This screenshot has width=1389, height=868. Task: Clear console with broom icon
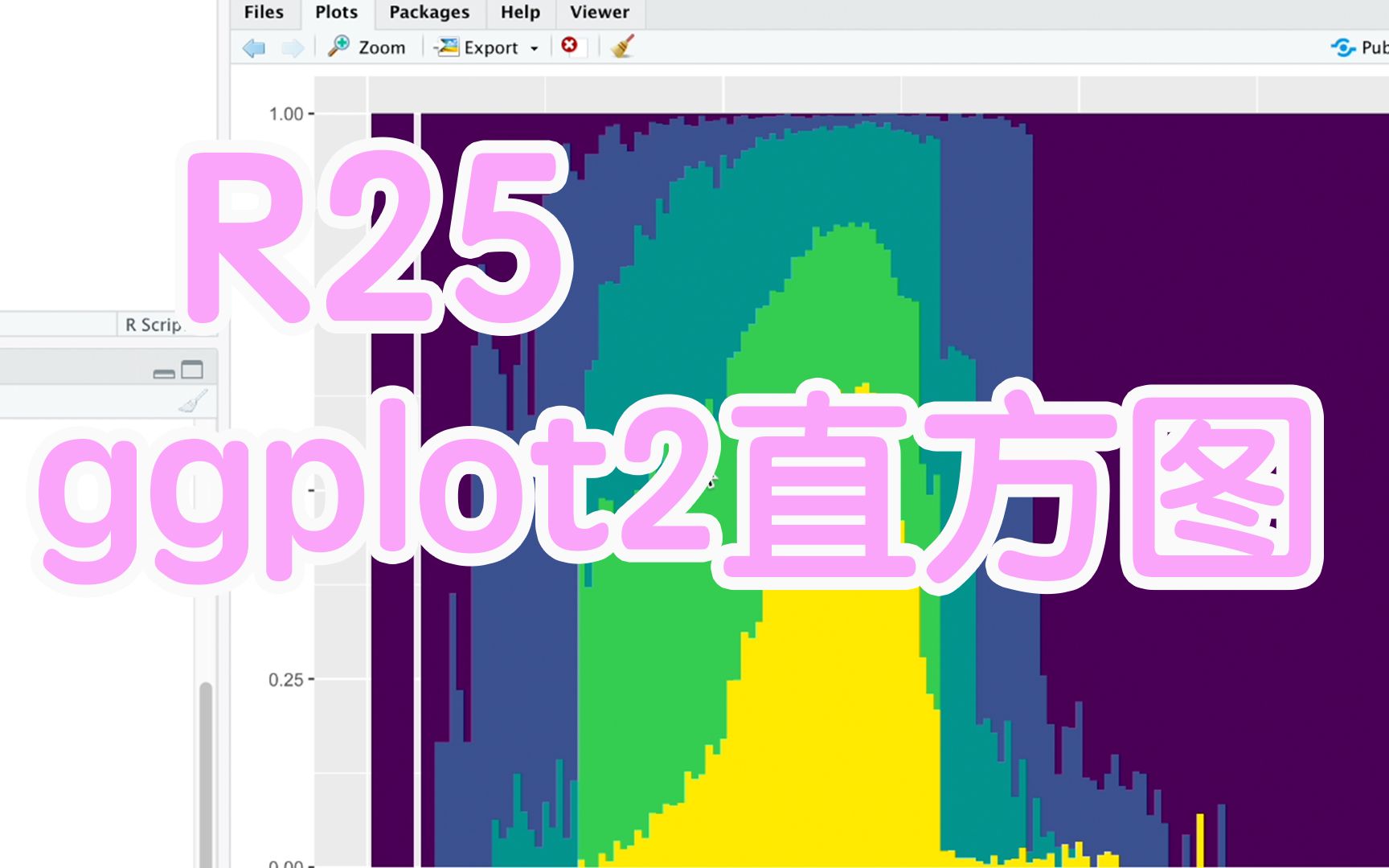193,401
